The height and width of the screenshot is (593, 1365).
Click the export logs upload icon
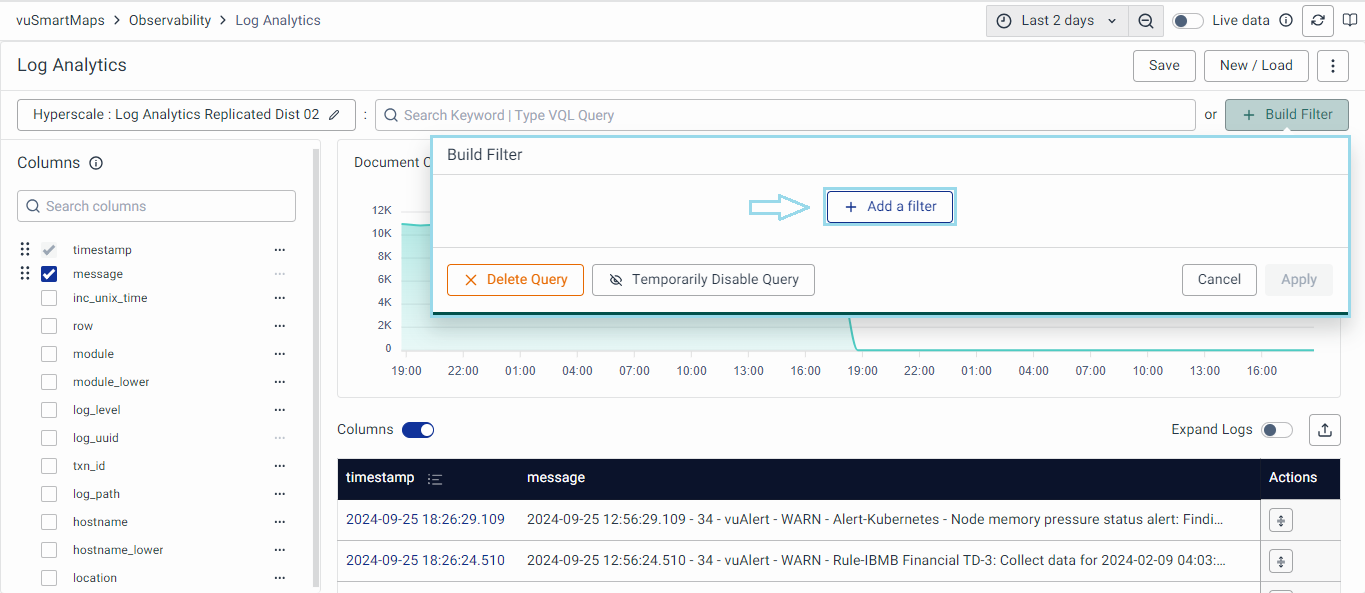click(x=1325, y=430)
